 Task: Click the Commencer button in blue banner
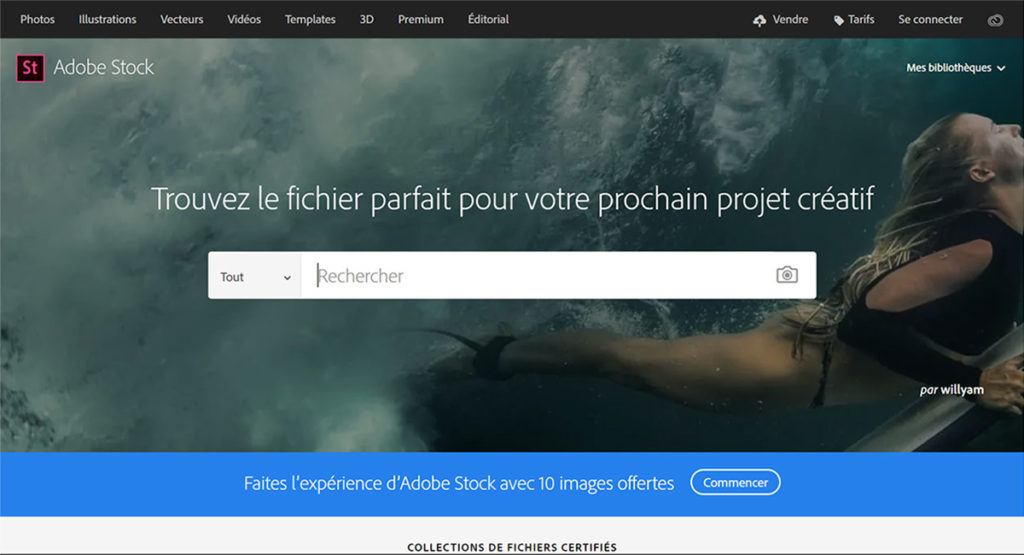tap(735, 483)
